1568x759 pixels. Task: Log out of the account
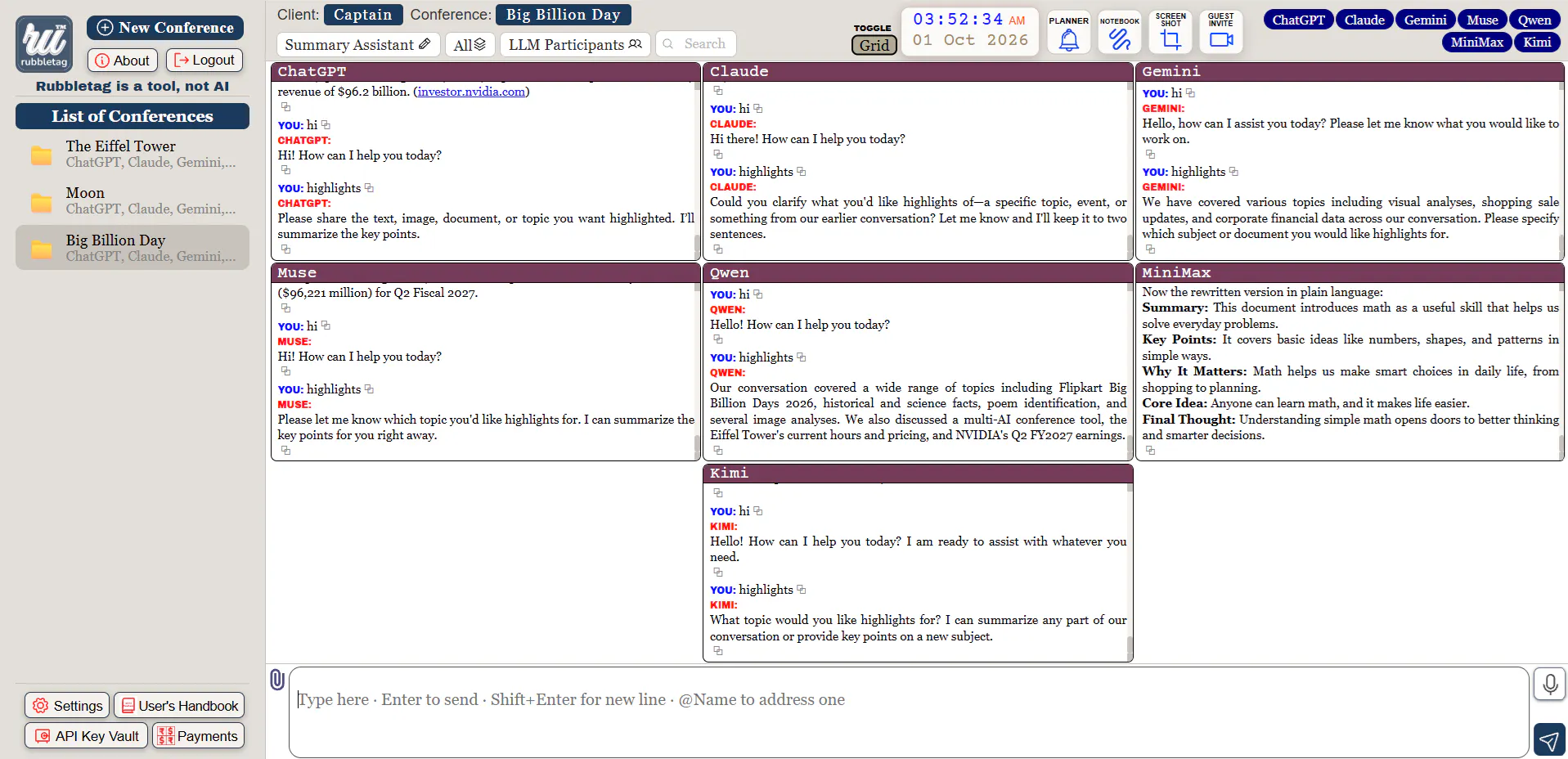pos(204,60)
